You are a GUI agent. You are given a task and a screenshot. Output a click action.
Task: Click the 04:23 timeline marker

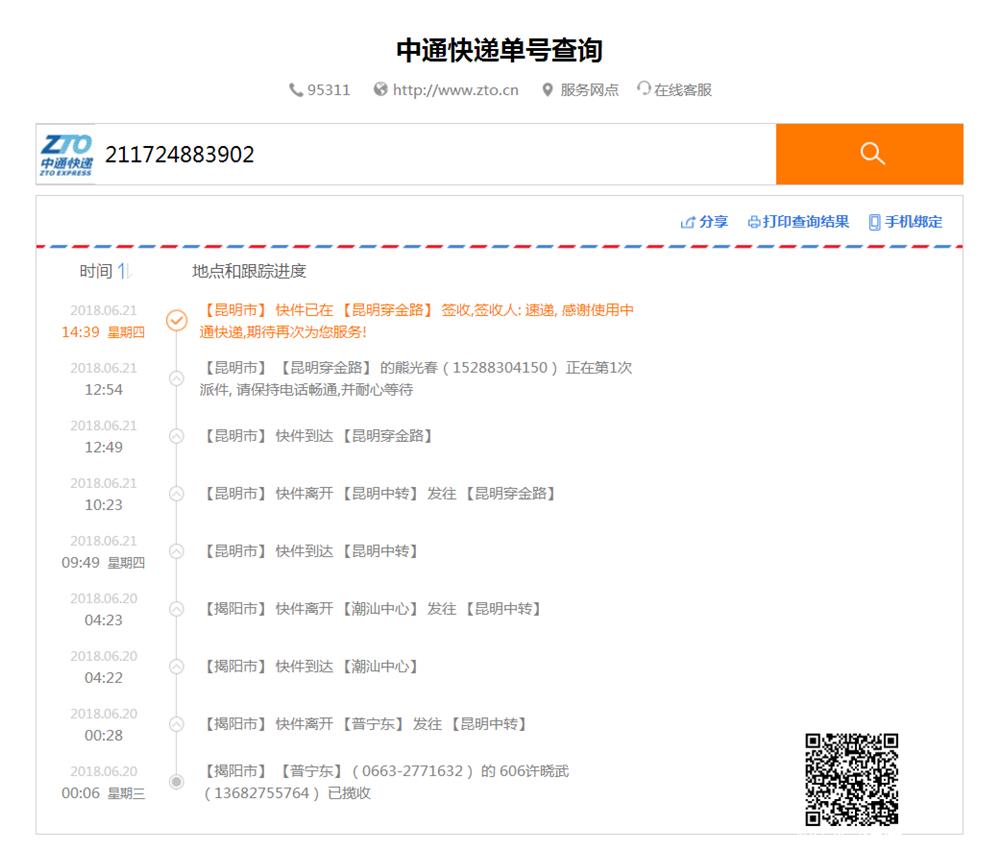pyautogui.click(x=177, y=609)
